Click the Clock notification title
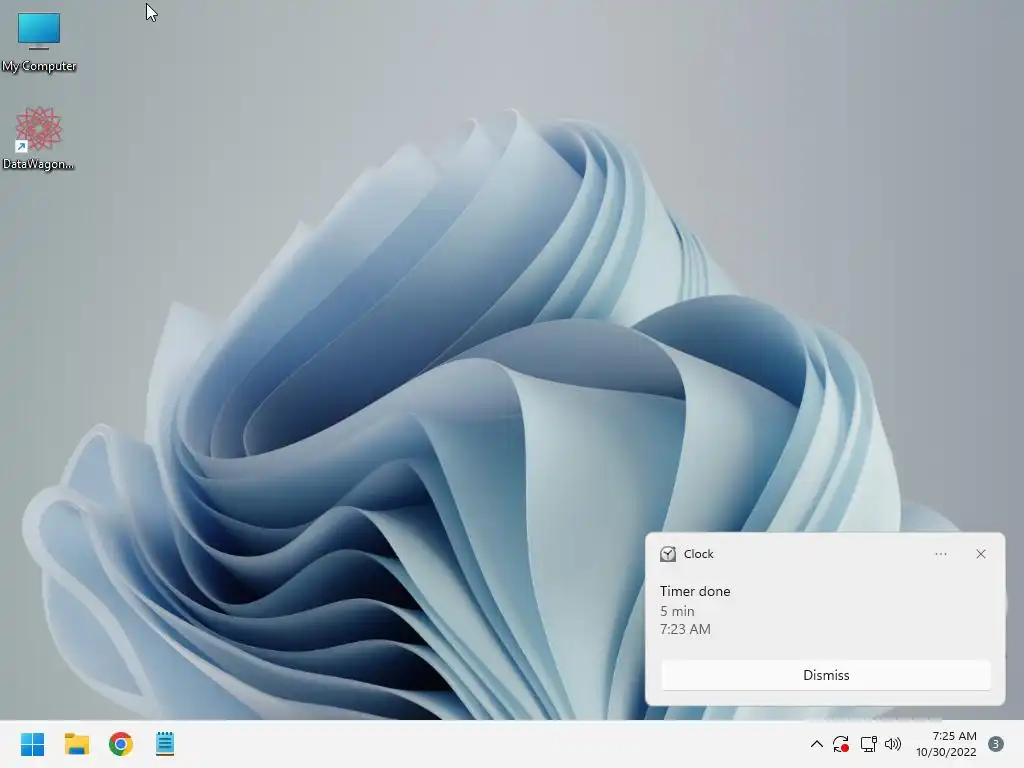 coord(698,554)
